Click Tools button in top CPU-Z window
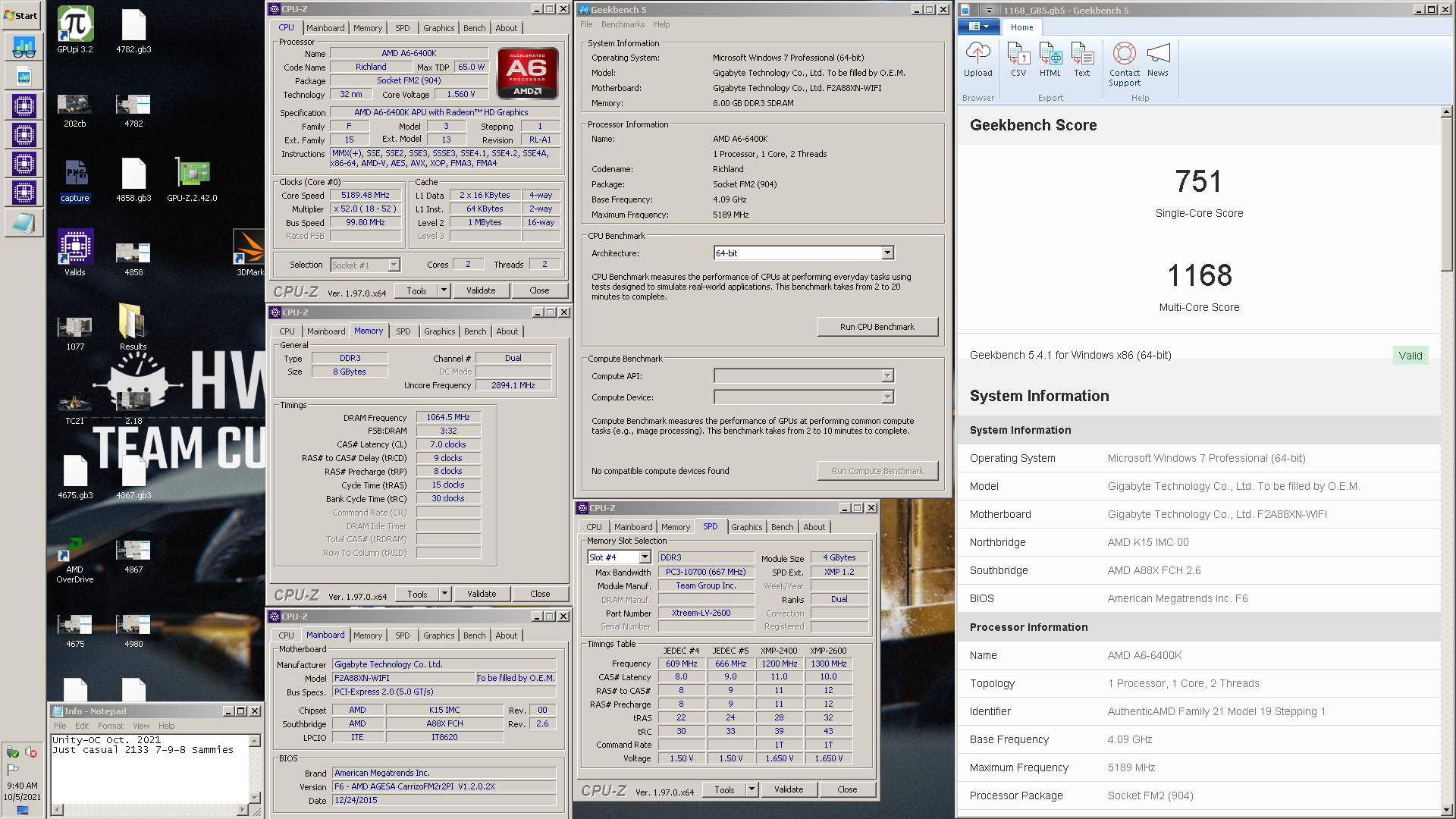 point(416,290)
